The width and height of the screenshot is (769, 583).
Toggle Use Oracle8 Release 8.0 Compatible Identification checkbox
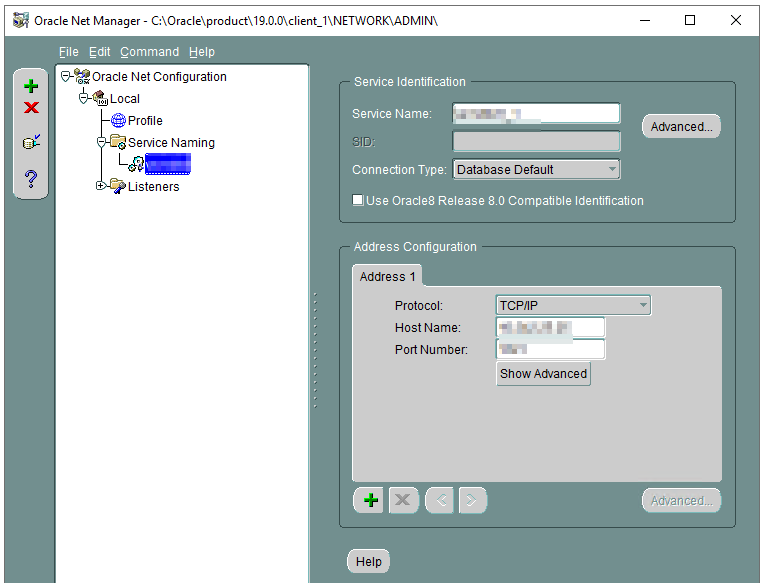(x=358, y=200)
